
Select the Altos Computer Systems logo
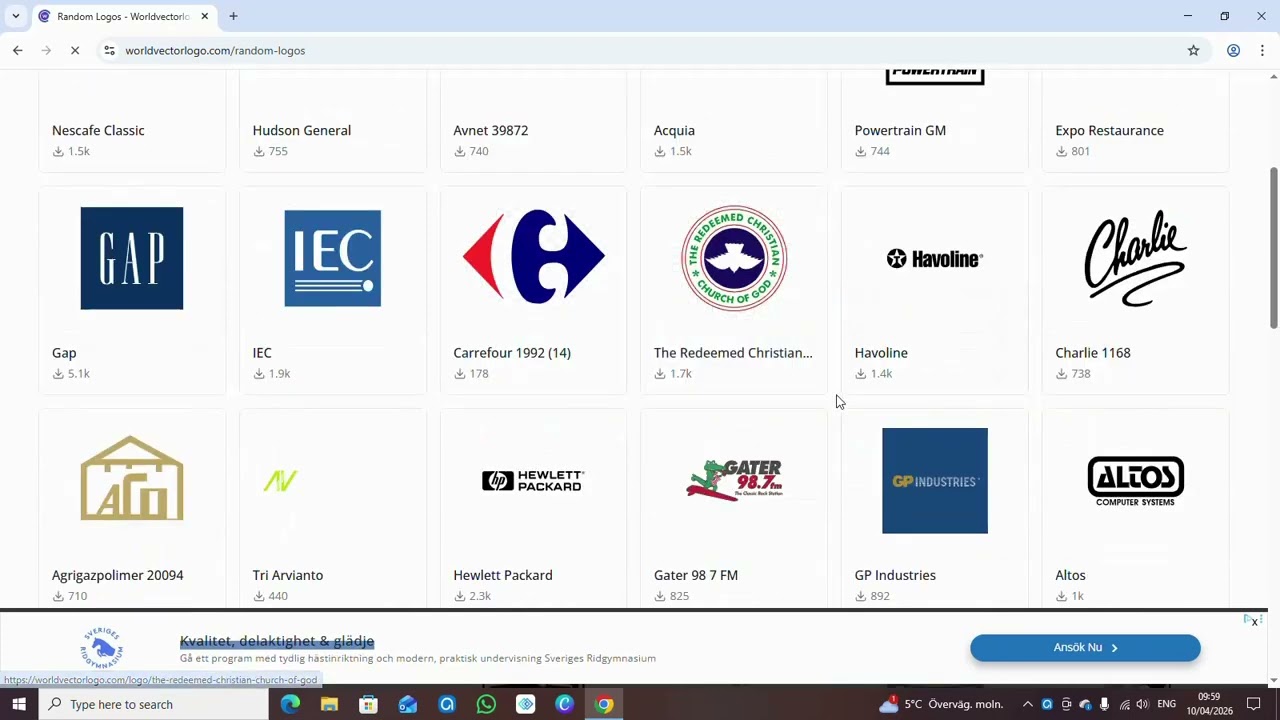pyautogui.click(x=1135, y=481)
